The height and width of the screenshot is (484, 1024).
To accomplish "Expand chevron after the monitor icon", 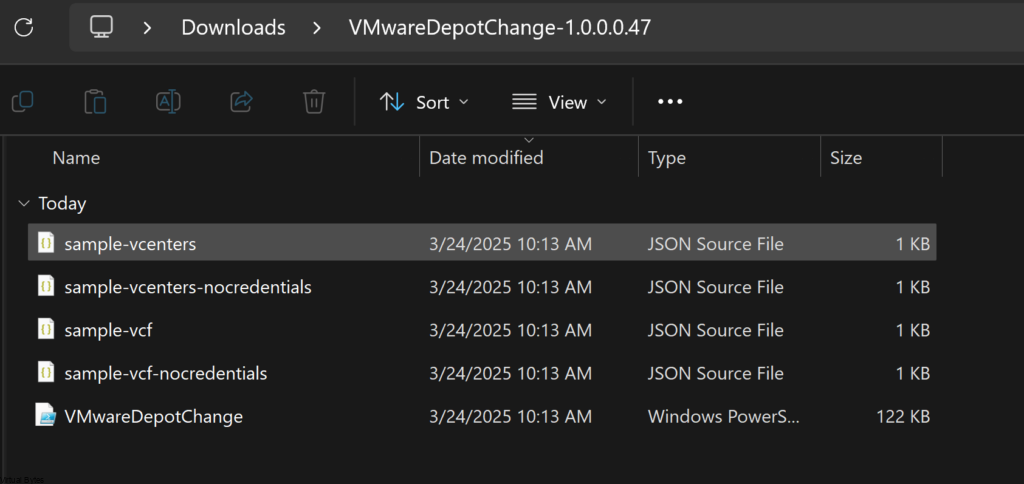I will click(147, 27).
